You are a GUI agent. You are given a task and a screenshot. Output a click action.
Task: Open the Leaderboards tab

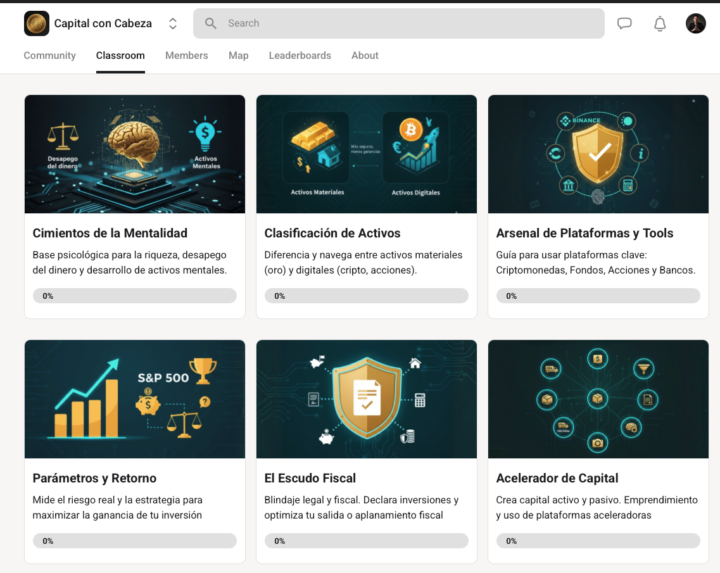point(300,56)
